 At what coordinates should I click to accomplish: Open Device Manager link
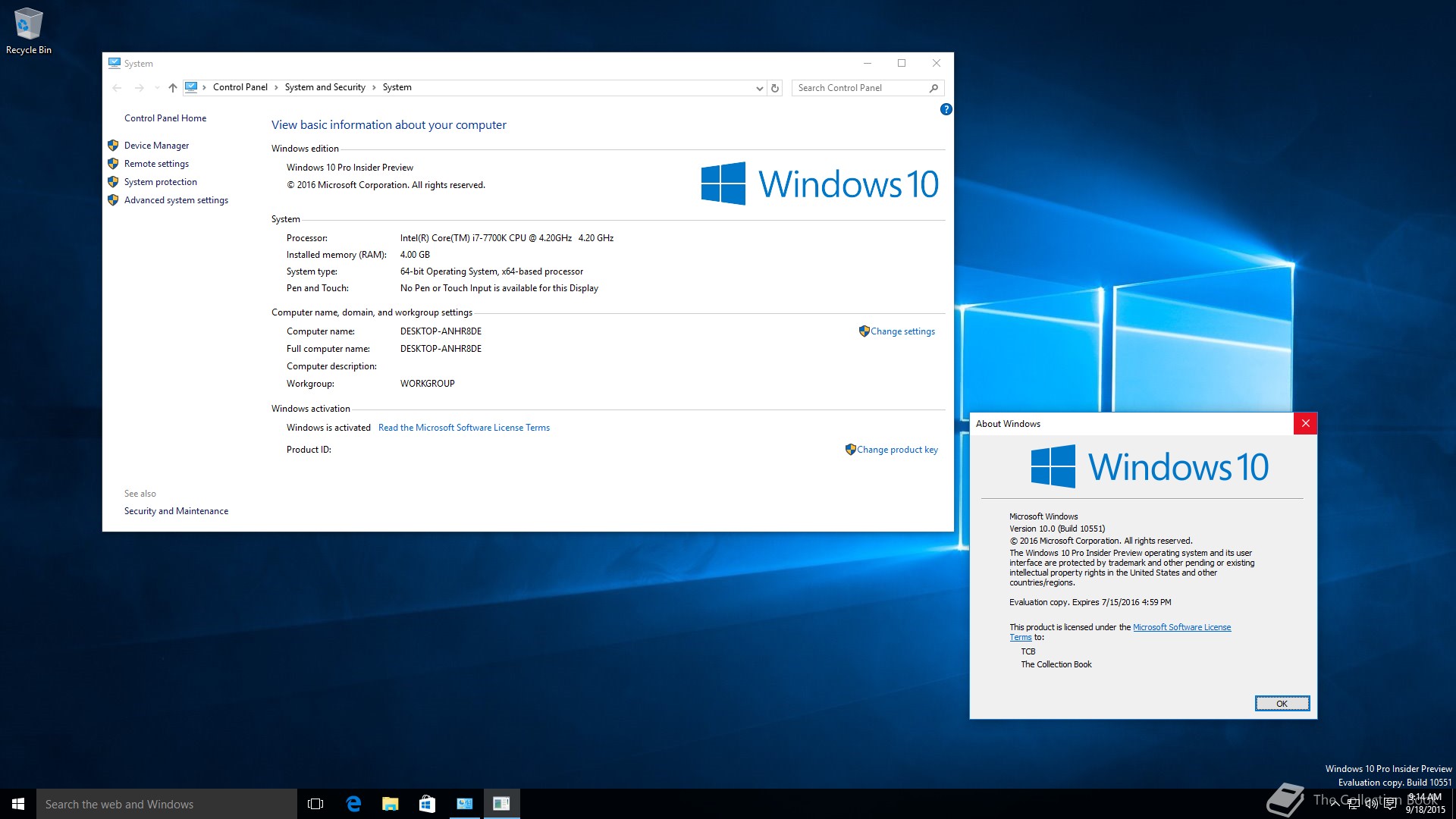pos(156,145)
